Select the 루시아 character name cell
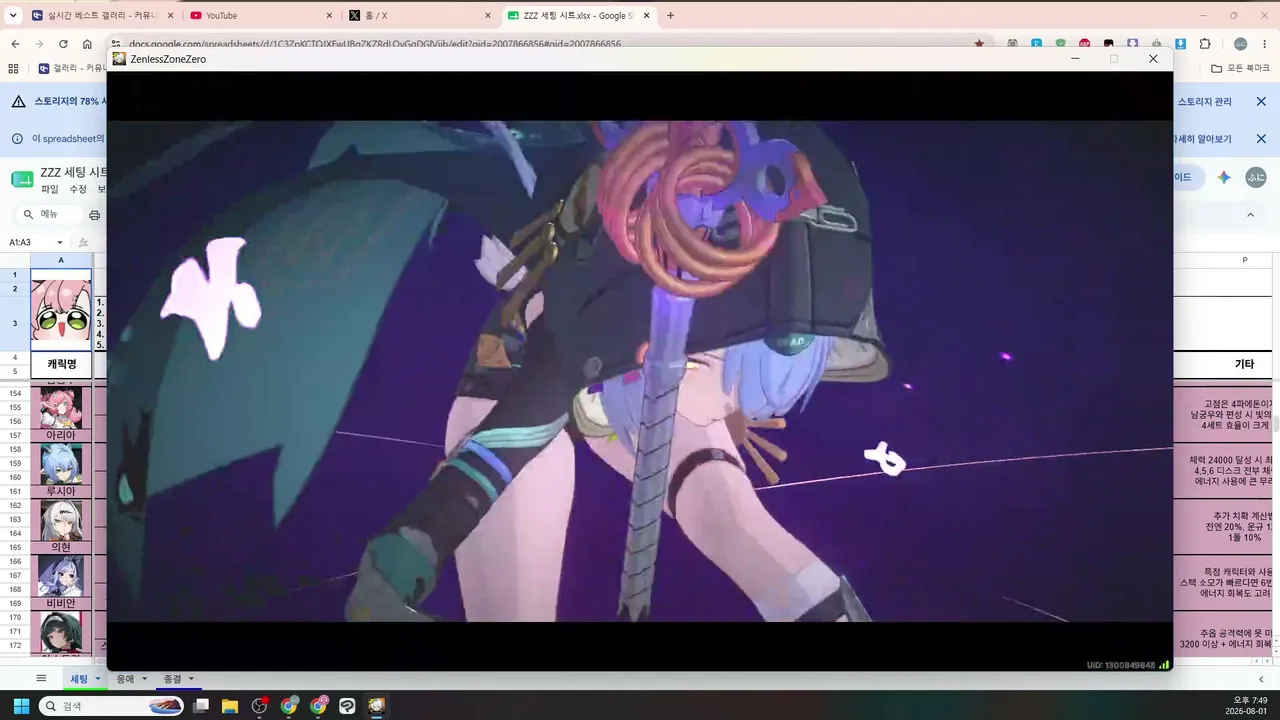The image size is (1280, 720). pyautogui.click(x=61, y=492)
